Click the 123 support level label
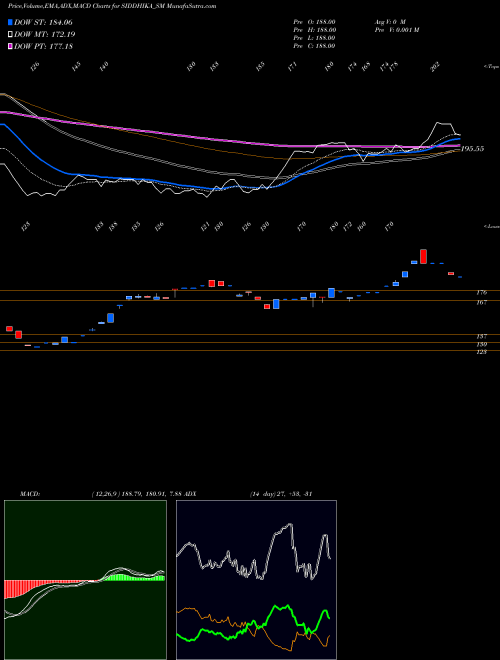Image resolution: width=500 pixels, height=660 pixels. [482, 352]
